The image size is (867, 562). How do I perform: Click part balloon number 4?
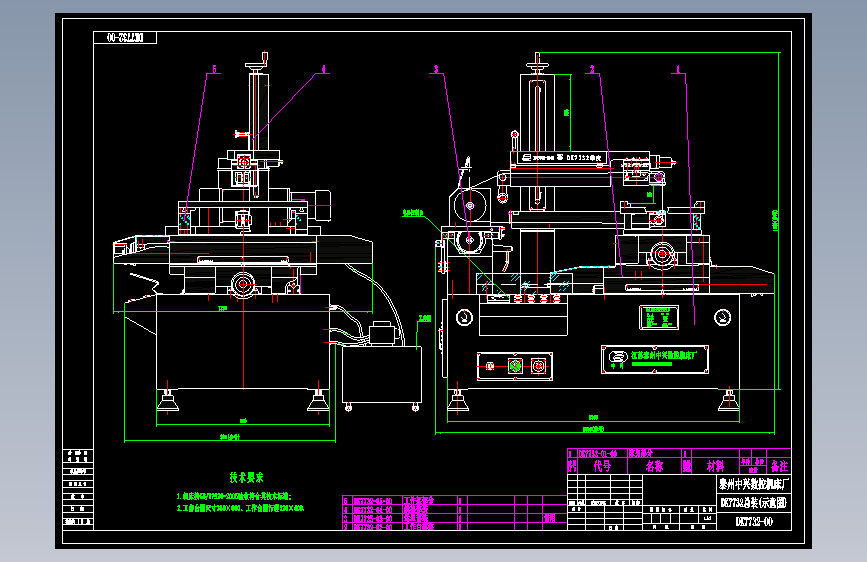click(x=323, y=69)
